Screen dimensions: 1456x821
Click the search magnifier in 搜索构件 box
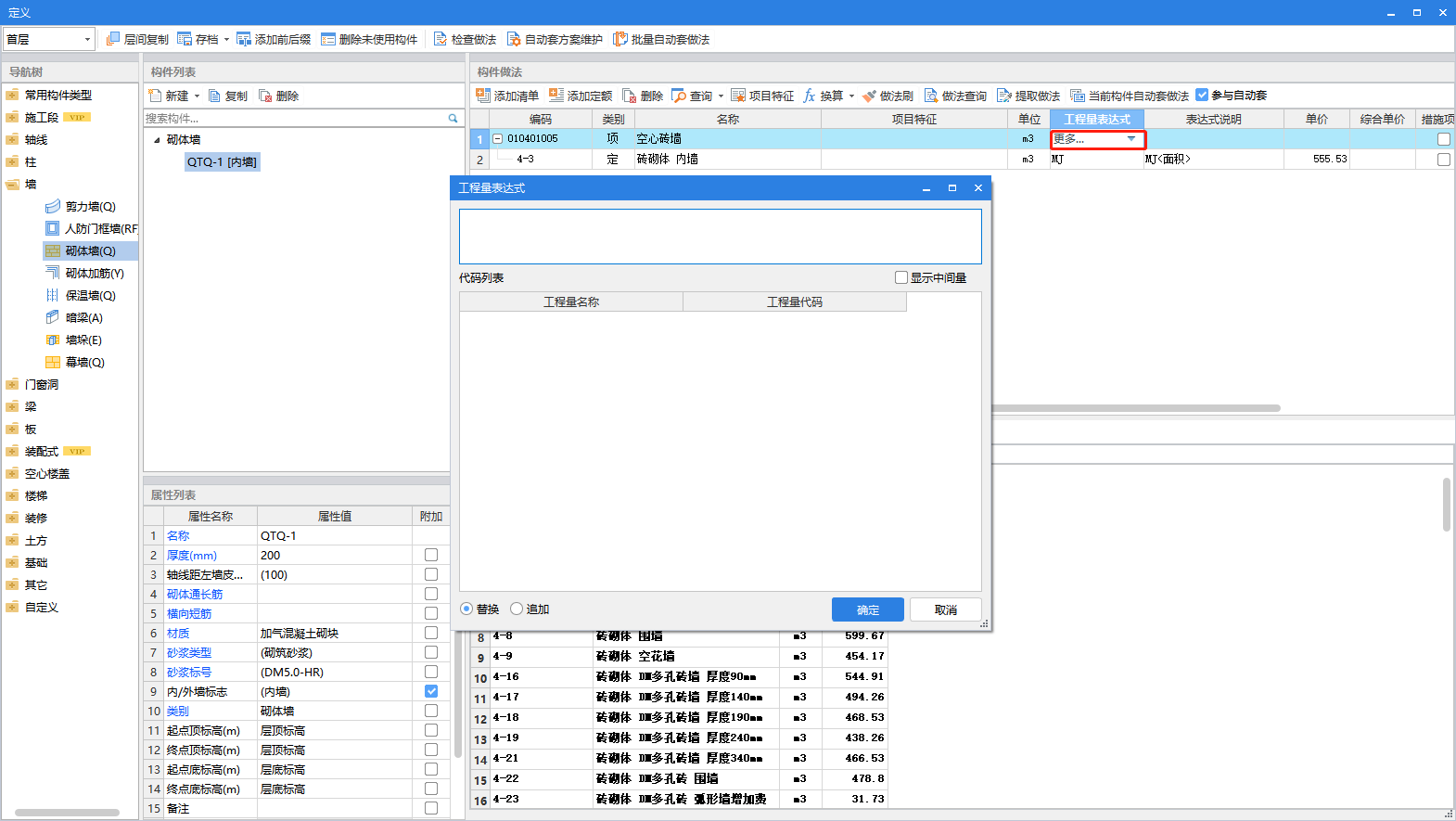(x=453, y=118)
